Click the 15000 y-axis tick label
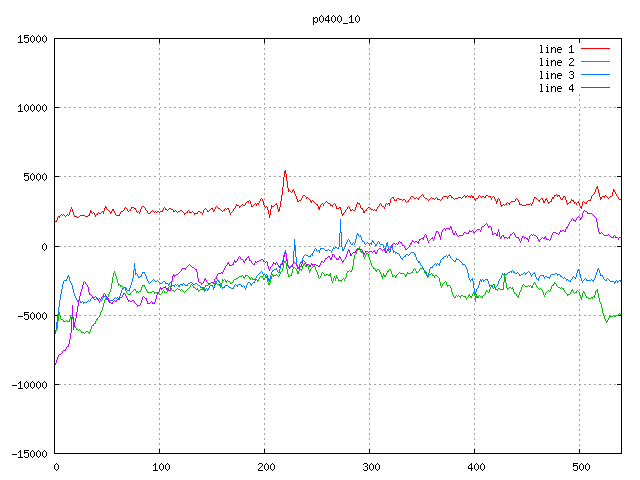Image resolution: width=640 pixels, height=480 pixels. coord(31,39)
